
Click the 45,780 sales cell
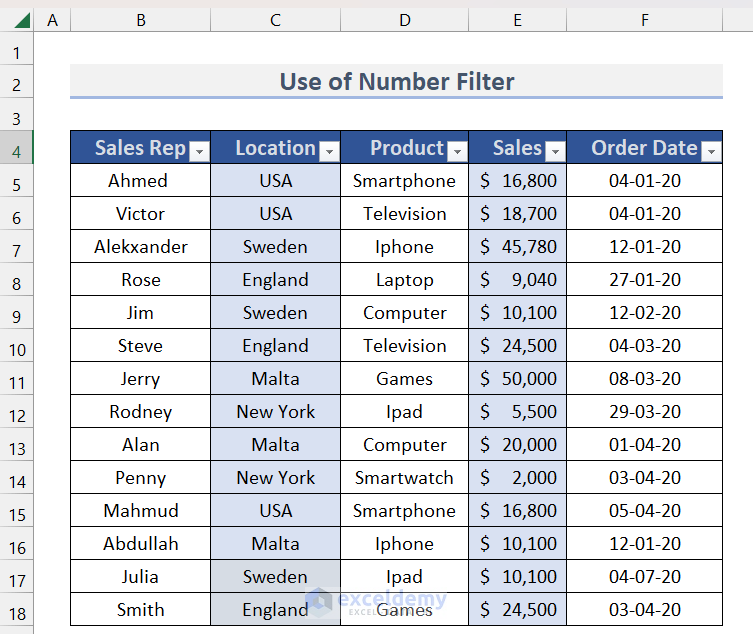pyautogui.click(x=517, y=247)
